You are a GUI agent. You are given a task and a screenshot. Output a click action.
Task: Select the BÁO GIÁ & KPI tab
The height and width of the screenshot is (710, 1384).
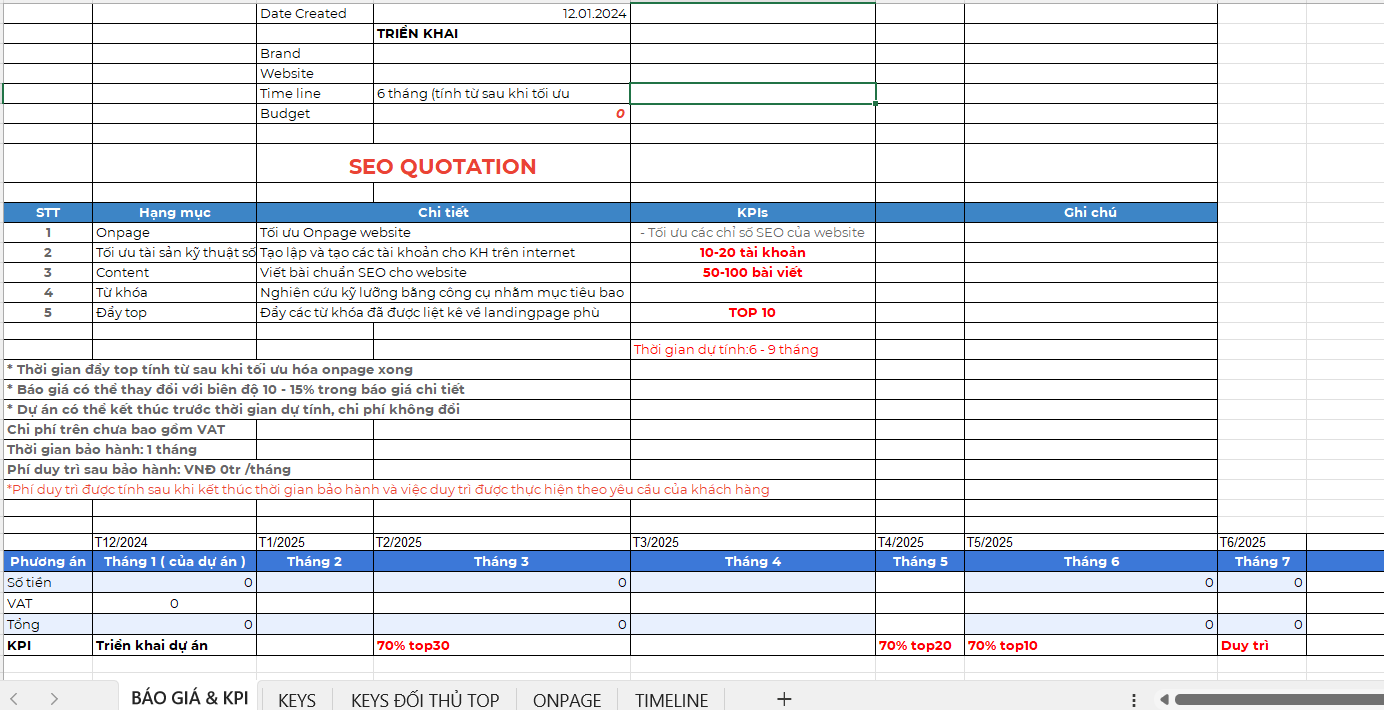pyautogui.click(x=189, y=698)
